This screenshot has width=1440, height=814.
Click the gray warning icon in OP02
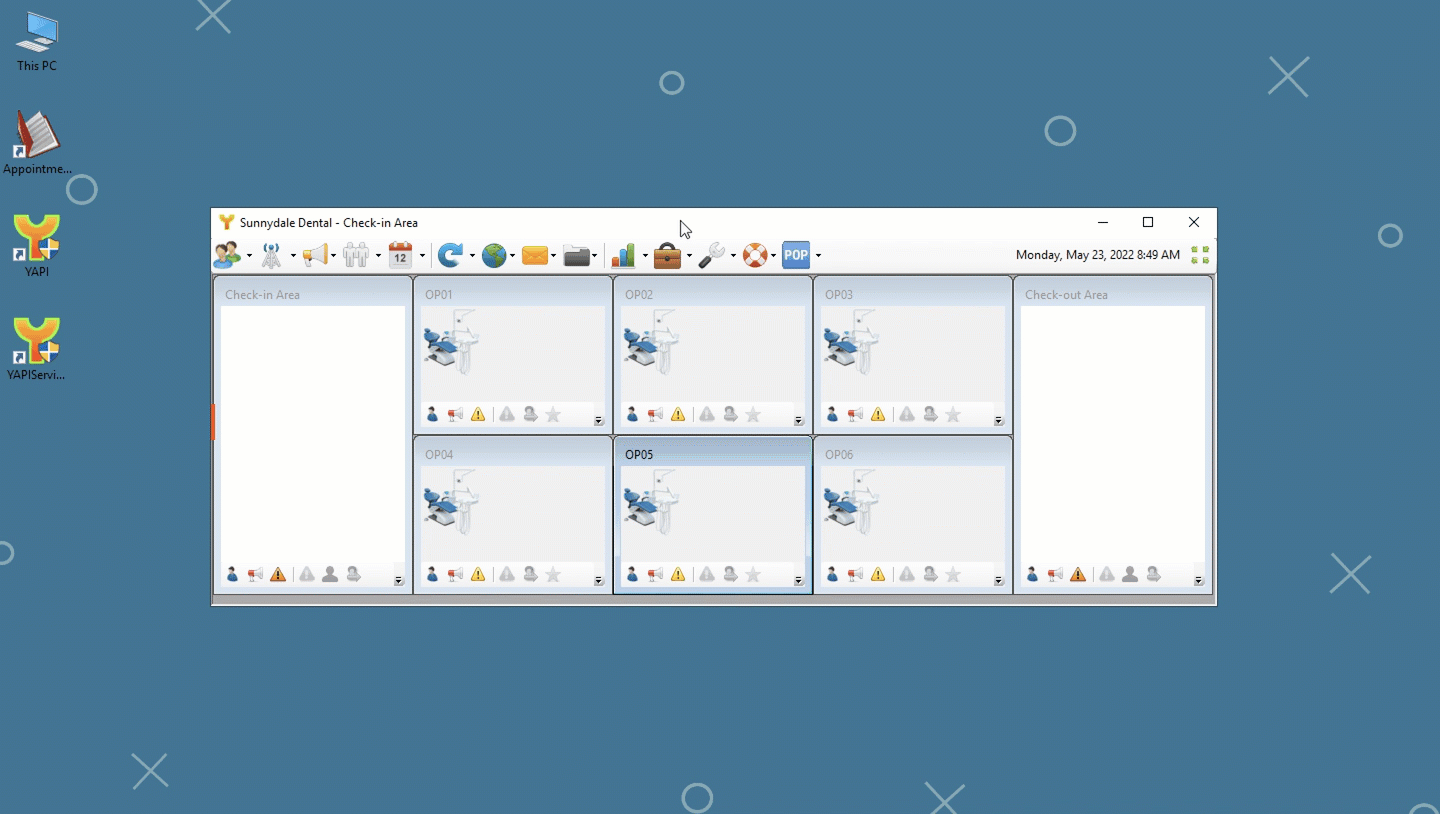(707, 414)
